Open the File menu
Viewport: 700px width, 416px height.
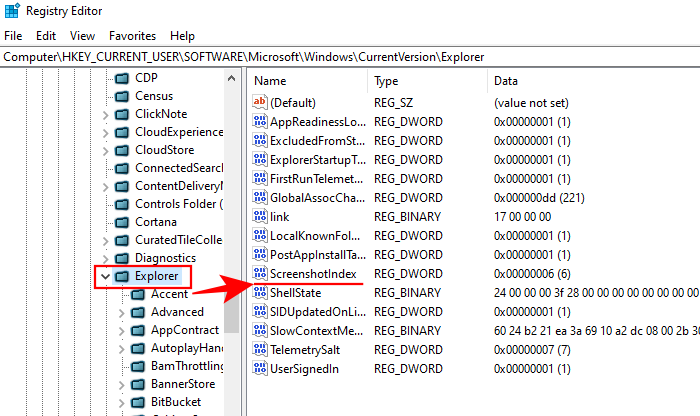(13, 36)
